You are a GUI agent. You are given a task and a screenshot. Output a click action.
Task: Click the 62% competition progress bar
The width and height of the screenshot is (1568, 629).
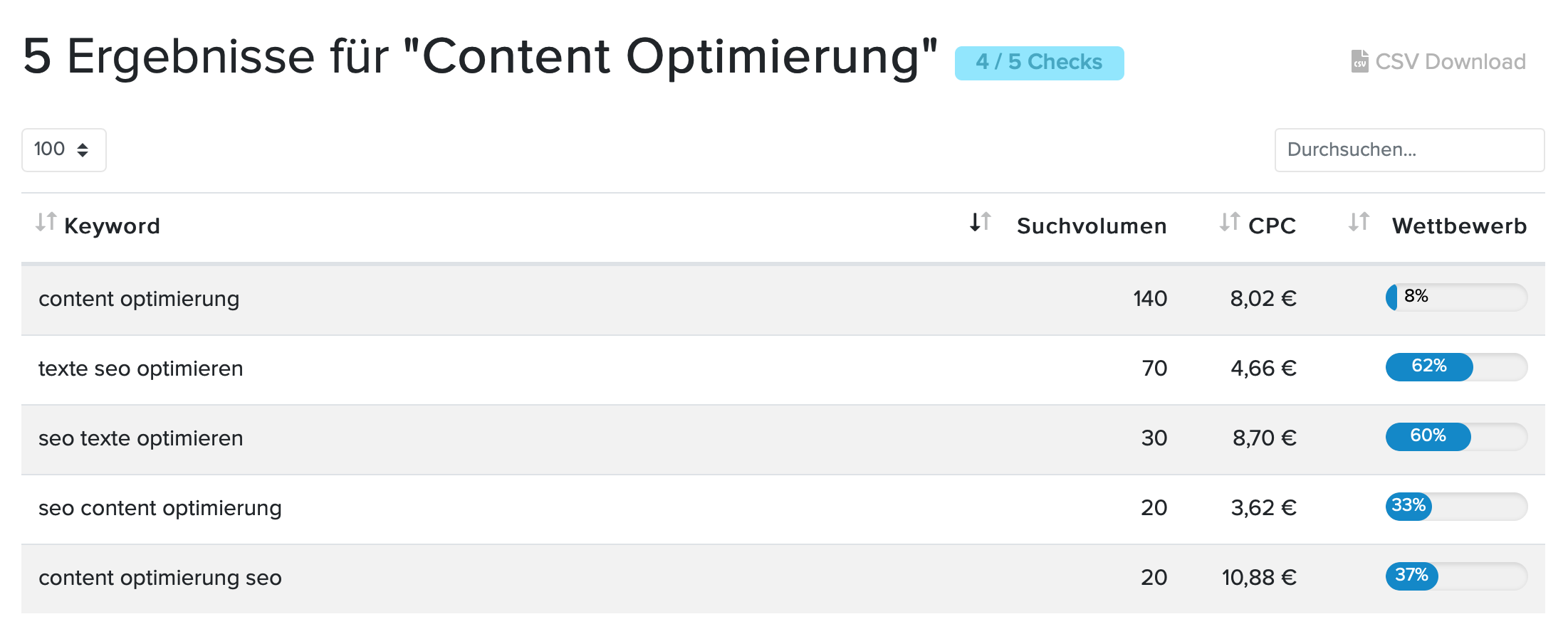point(1456,367)
